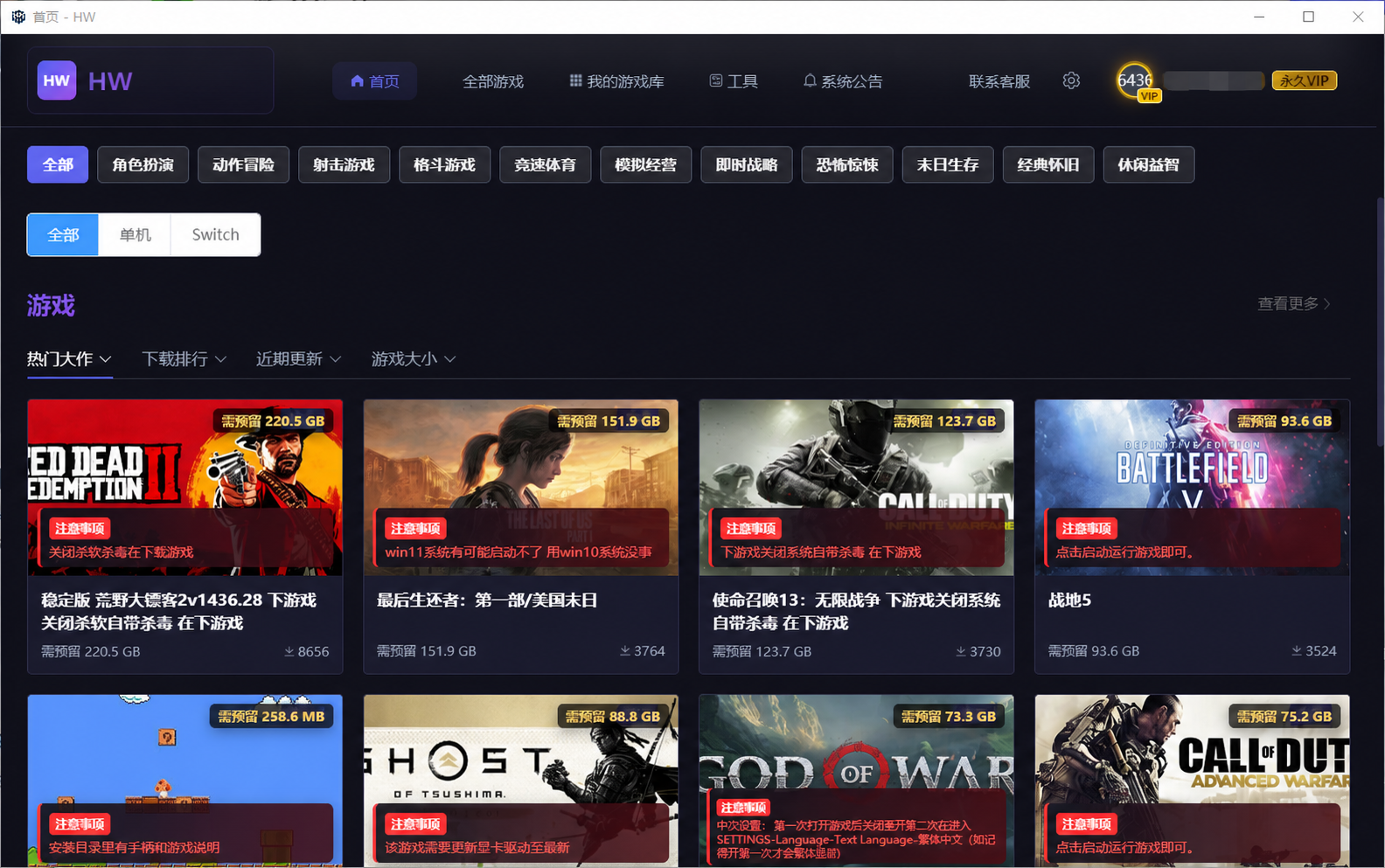Filter by 休闲益智 category
1385x868 pixels.
coord(1149,164)
